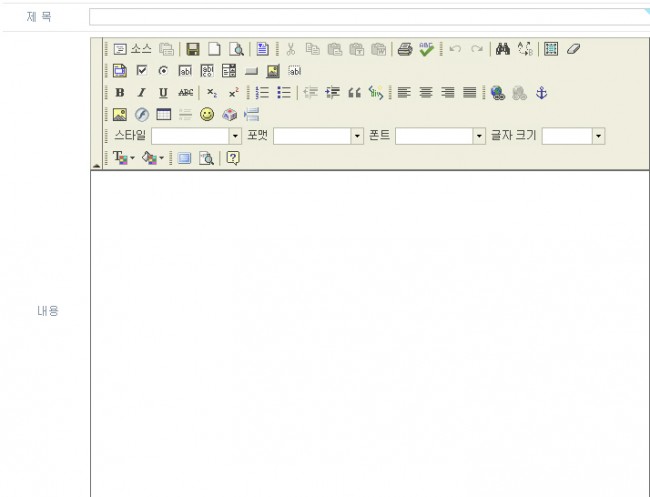Image resolution: width=650 pixels, height=497 pixels.
Task: Center align text
Action: coord(426,92)
